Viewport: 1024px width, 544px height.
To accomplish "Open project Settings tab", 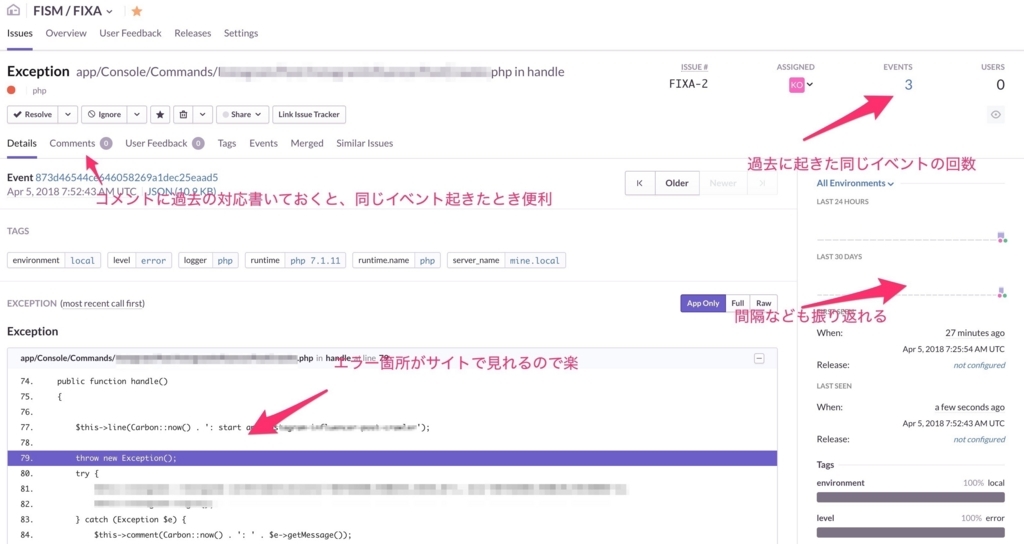I will [241, 33].
